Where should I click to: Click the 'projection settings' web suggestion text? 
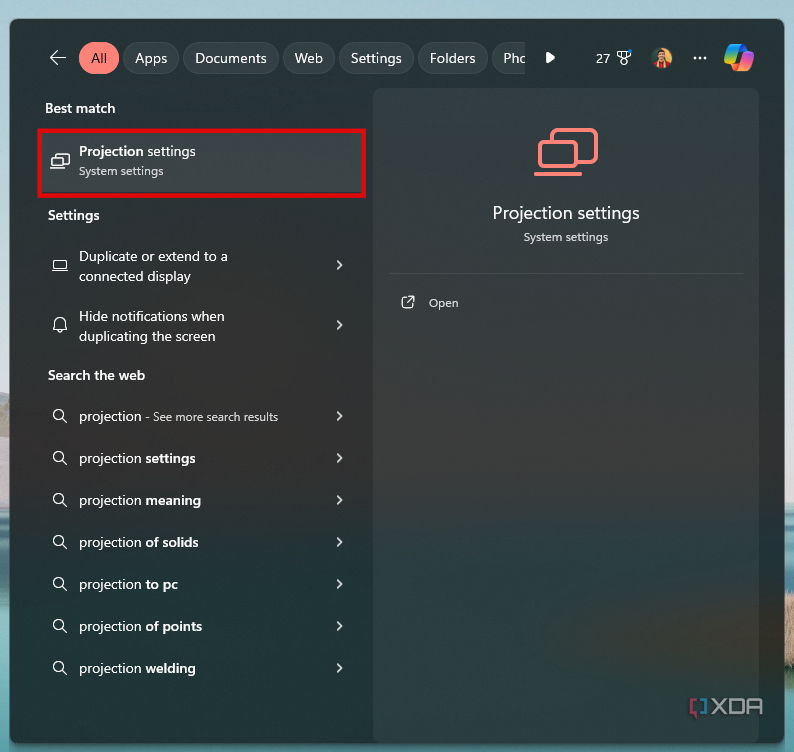click(137, 458)
